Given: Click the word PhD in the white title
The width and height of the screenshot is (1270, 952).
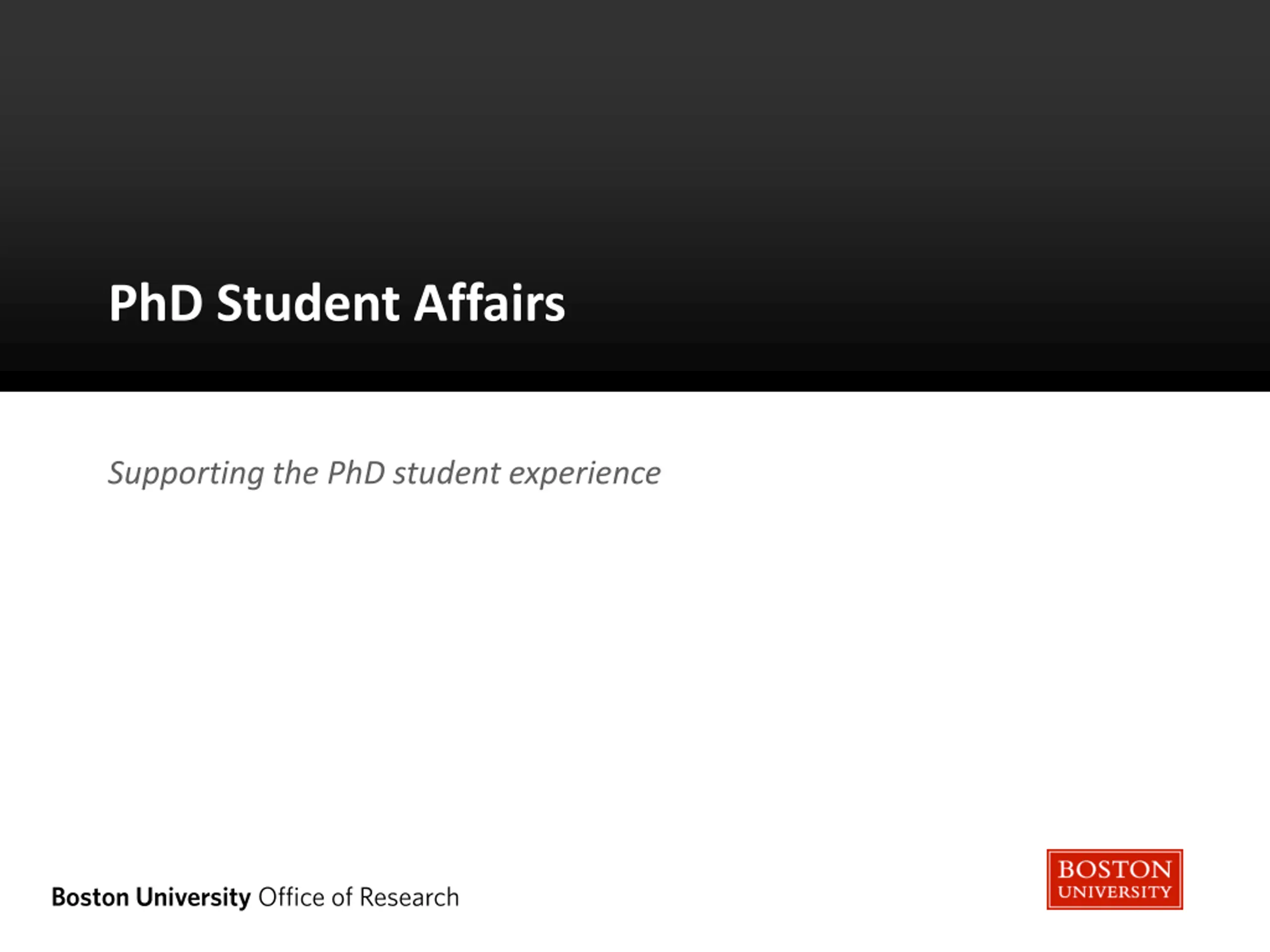Looking at the screenshot, I should 156,302.
